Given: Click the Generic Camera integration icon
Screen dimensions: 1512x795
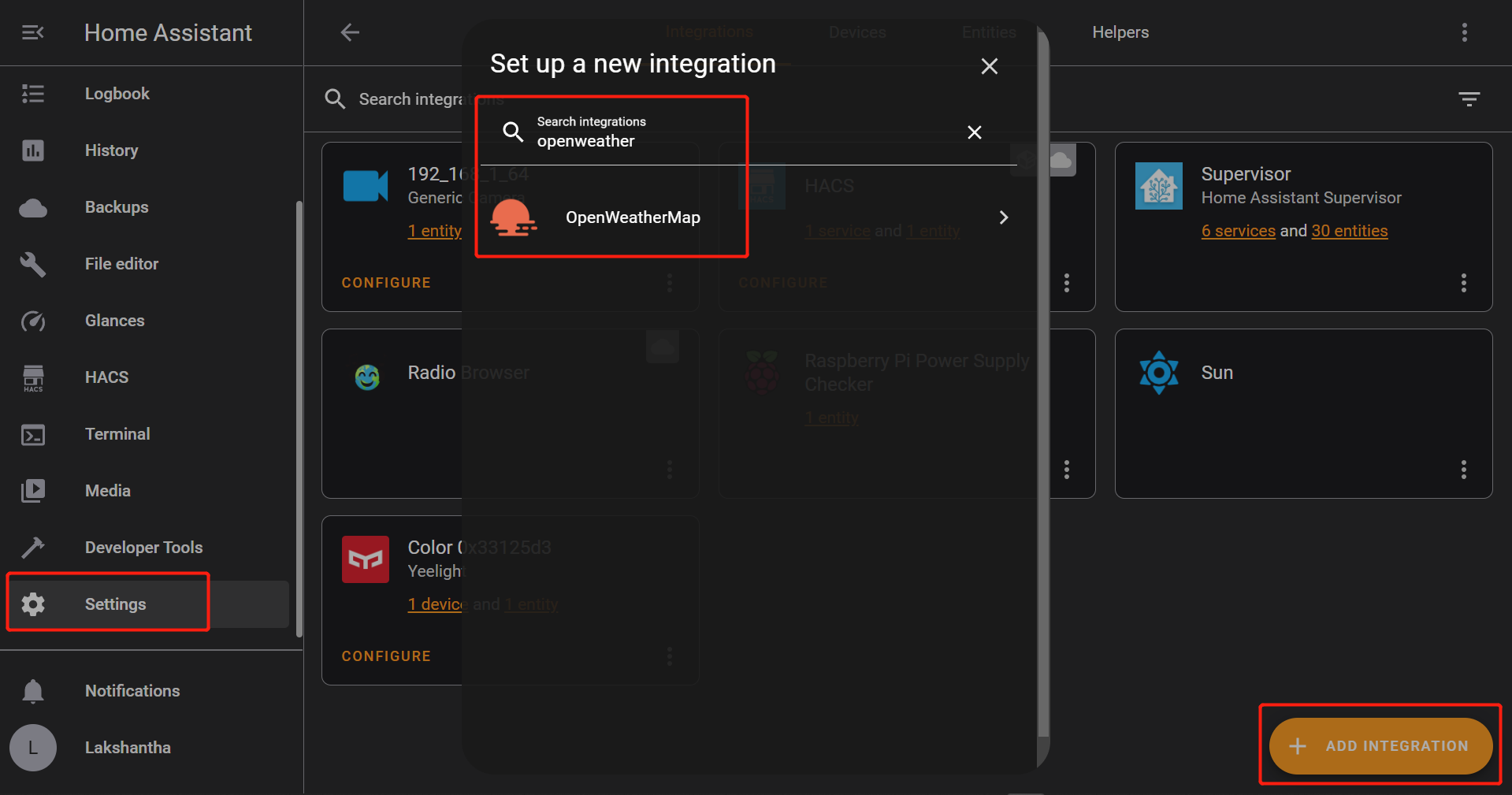Looking at the screenshot, I should 366,186.
